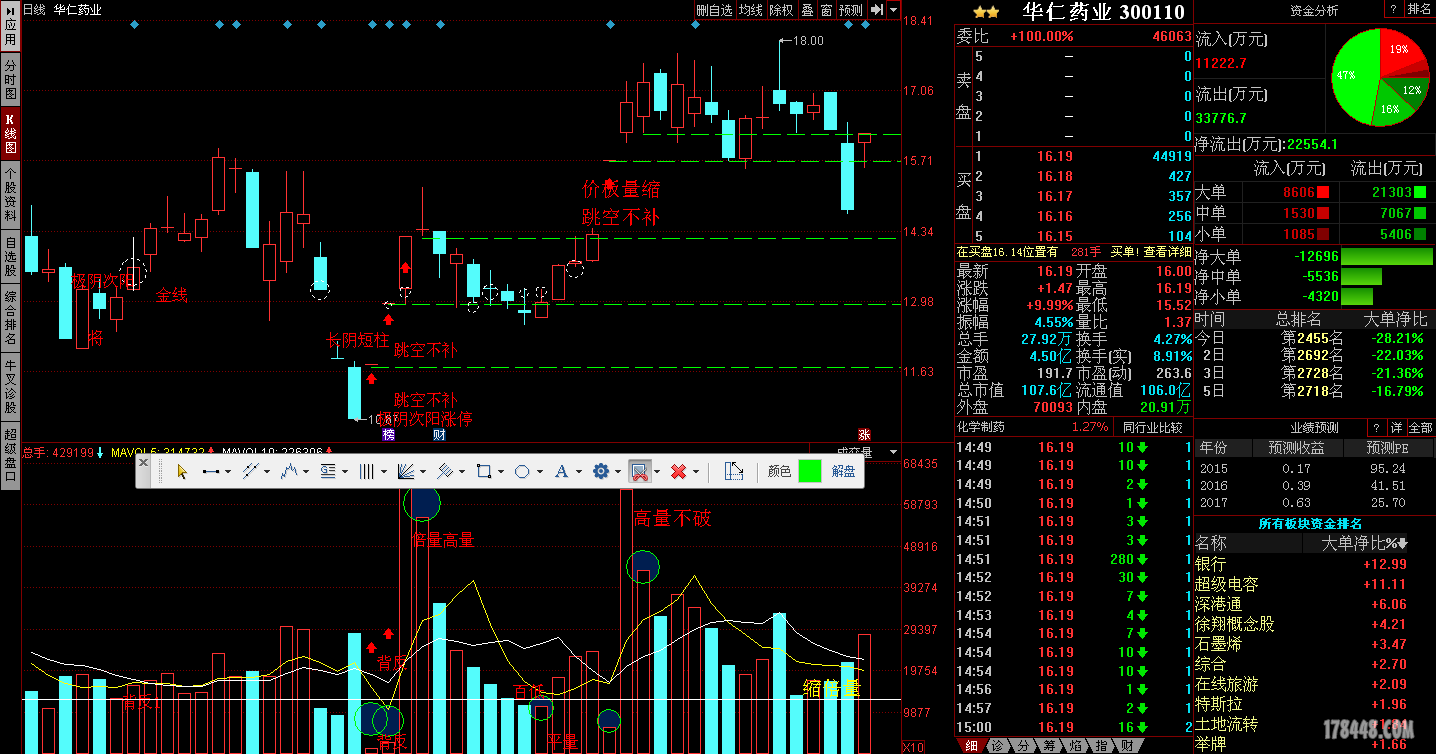1436x754 pixels.
Task: Click the ruler measurement tool icon
Action: tap(734, 471)
